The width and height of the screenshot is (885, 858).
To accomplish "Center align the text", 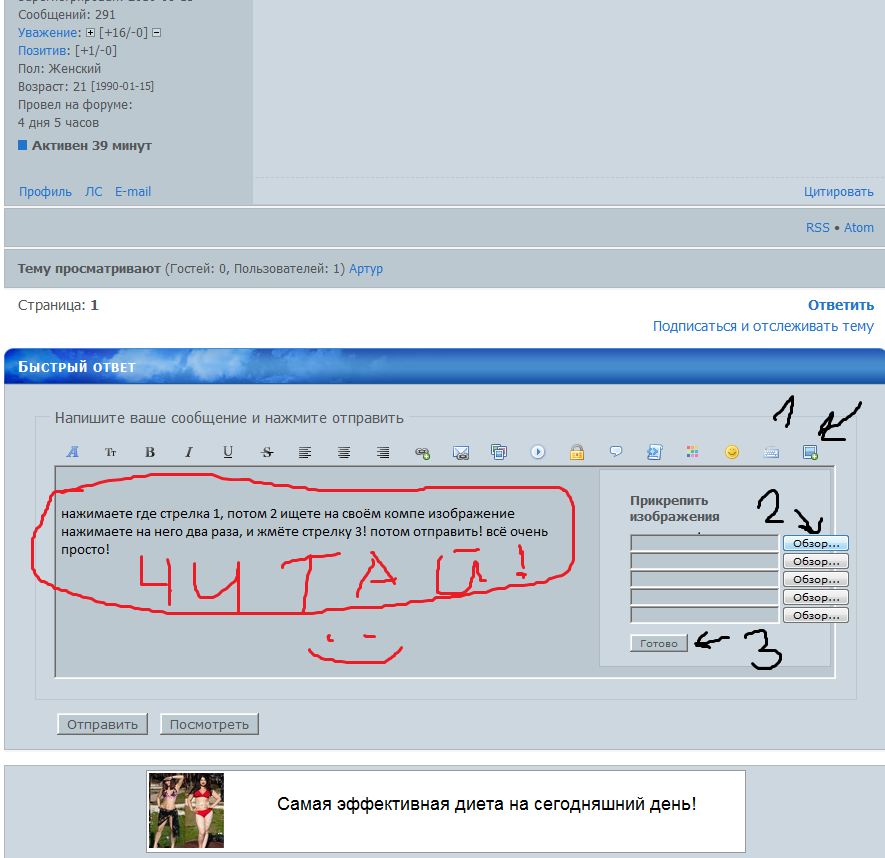I will coord(344,452).
